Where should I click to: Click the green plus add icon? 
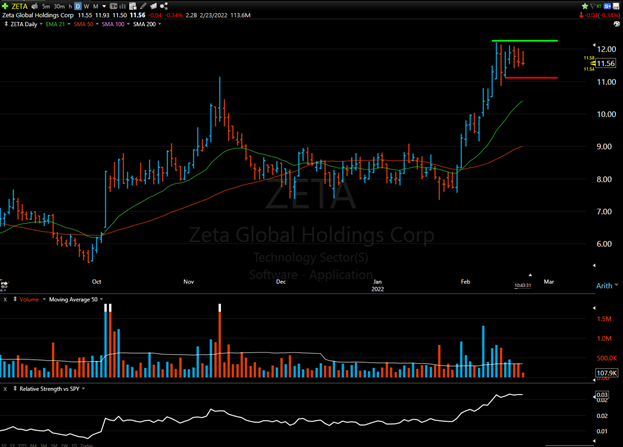pos(5,6)
